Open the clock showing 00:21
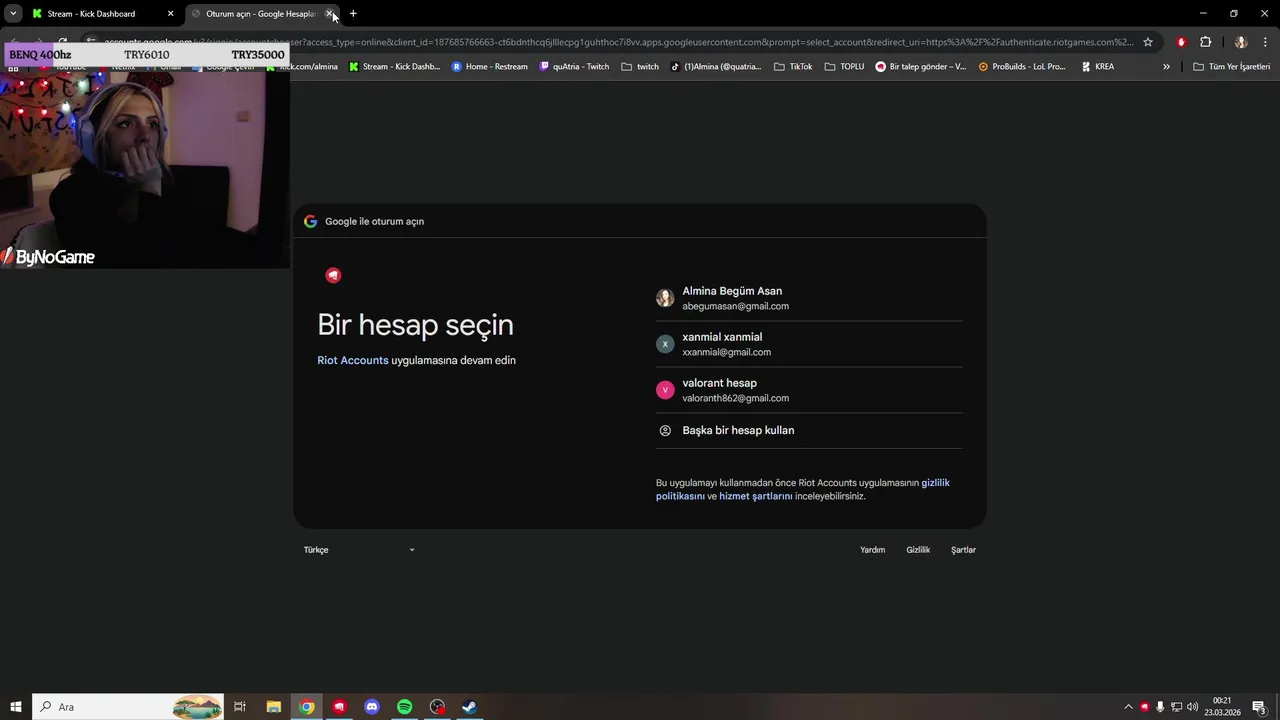The height and width of the screenshot is (720, 1280). pyautogui.click(x=1222, y=707)
